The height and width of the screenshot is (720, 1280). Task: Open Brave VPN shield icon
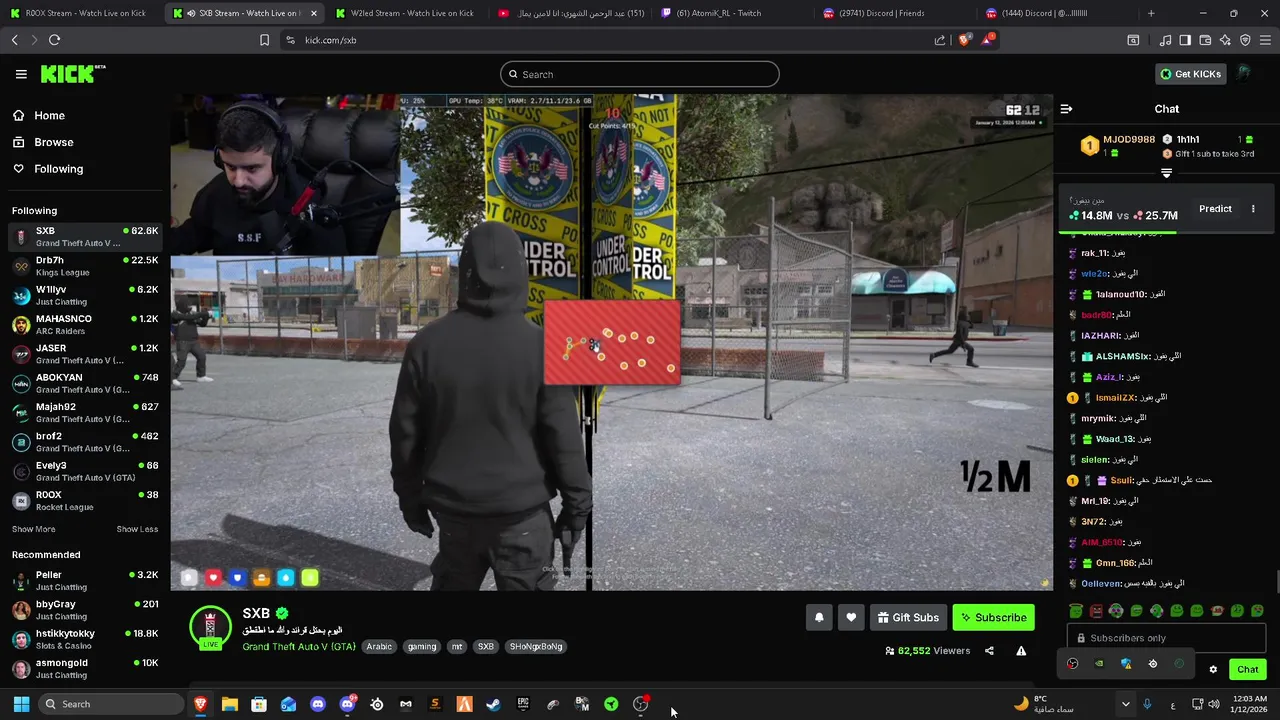coord(1245,40)
